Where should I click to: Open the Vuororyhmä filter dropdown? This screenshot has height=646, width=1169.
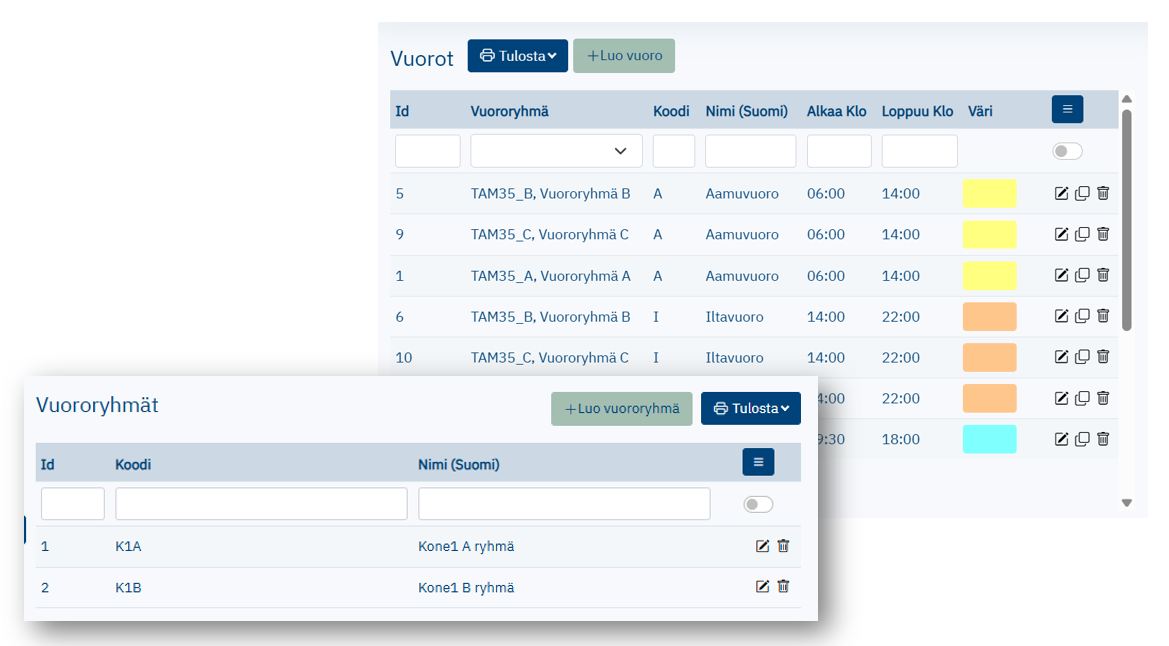556,151
